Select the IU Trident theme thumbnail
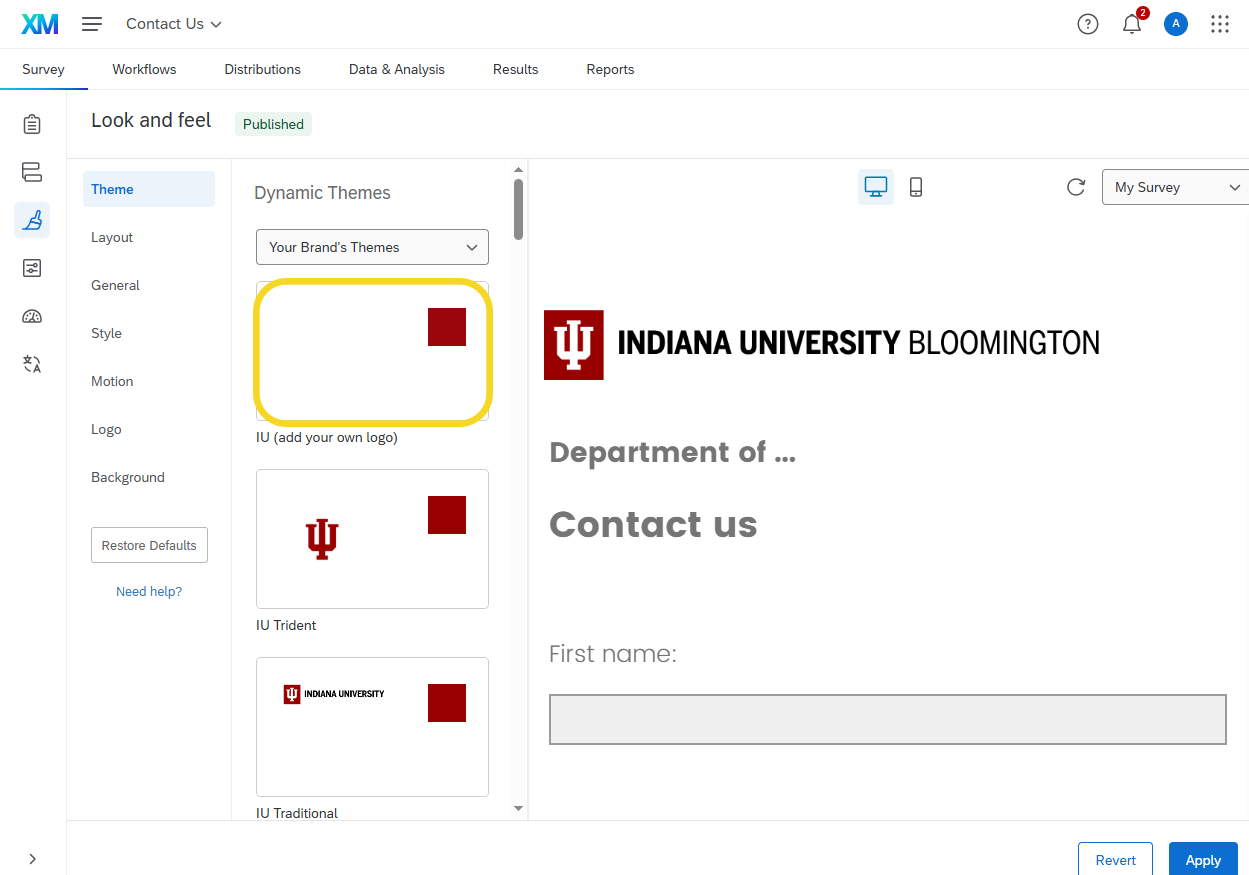The image size is (1249, 875). point(372,539)
